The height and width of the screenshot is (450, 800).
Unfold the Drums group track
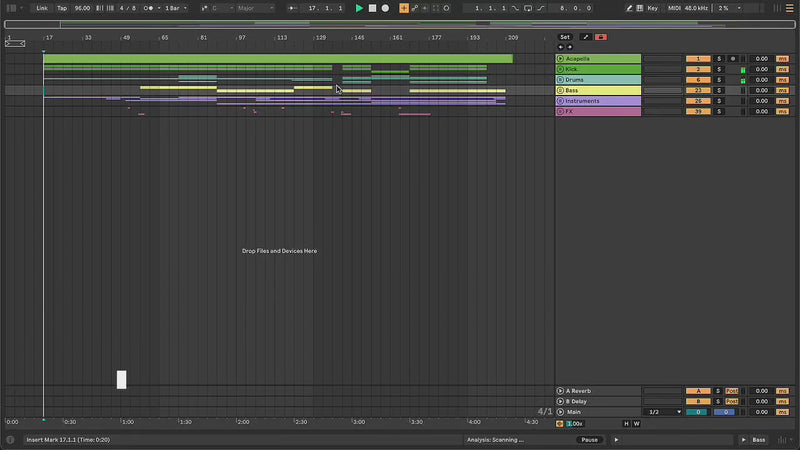tap(560, 80)
